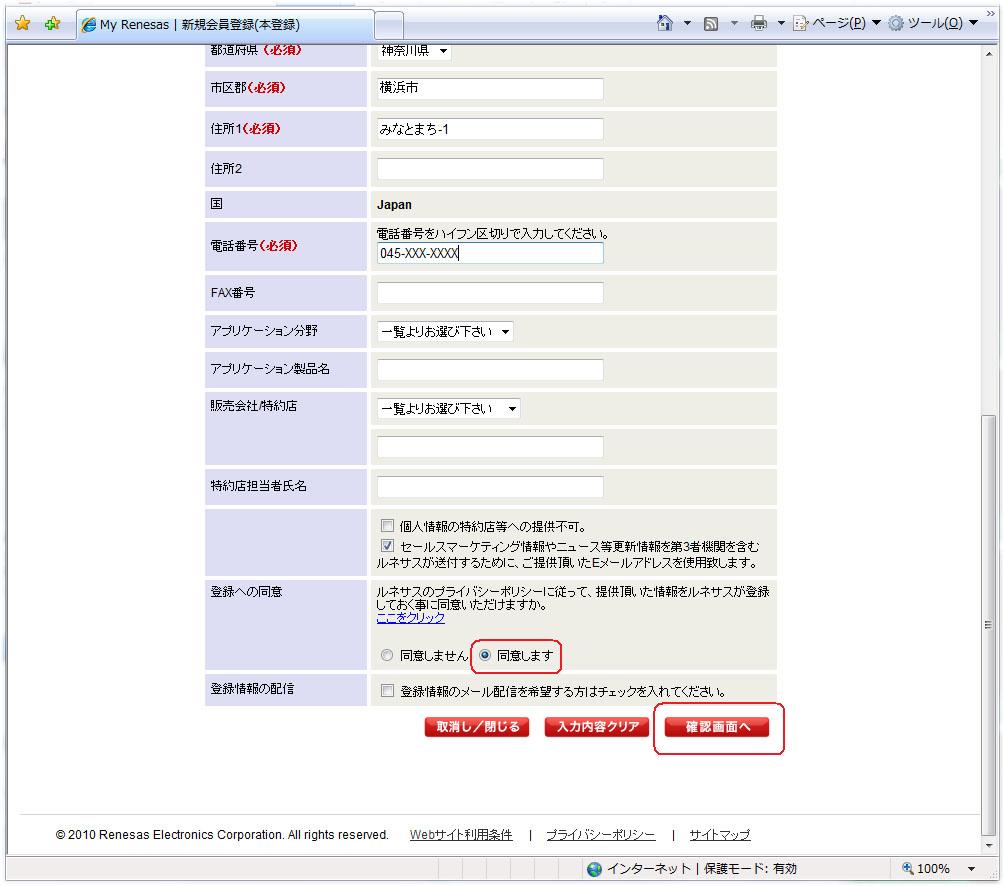Viewport: 1004px width, 886px height.
Task: Uncheck the sales marketing email consent checkbox
Action: pyautogui.click(x=387, y=547)
